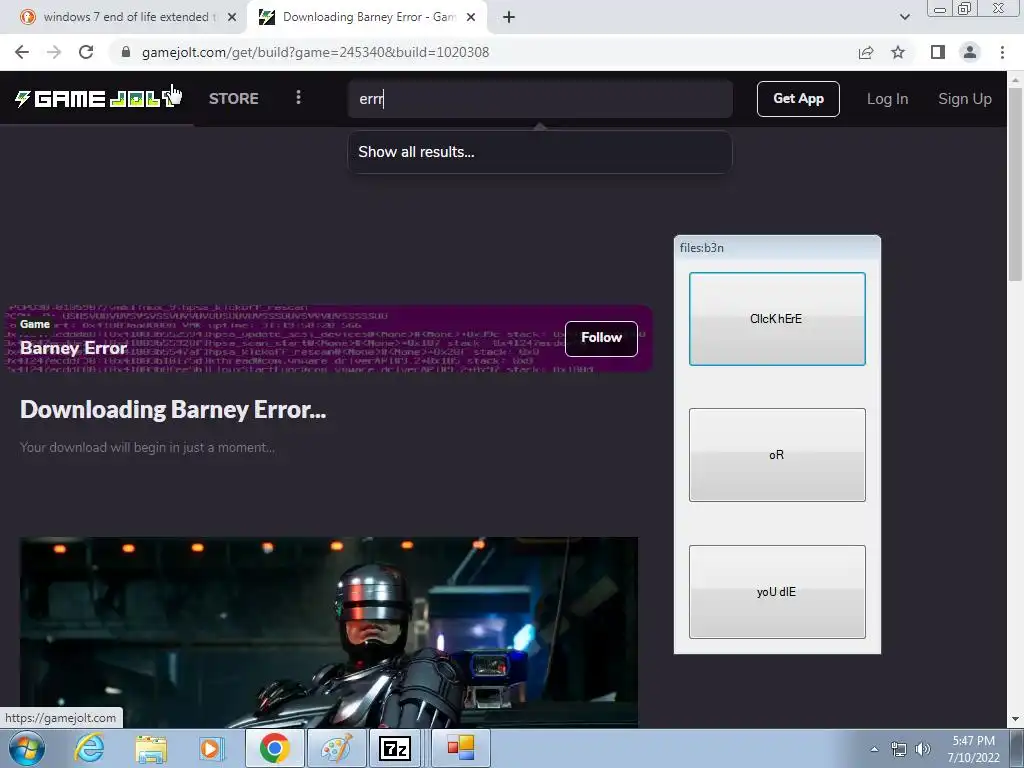Open a new tab
The width and height of the screenshot is (1024, 768).
pos(509,17)
